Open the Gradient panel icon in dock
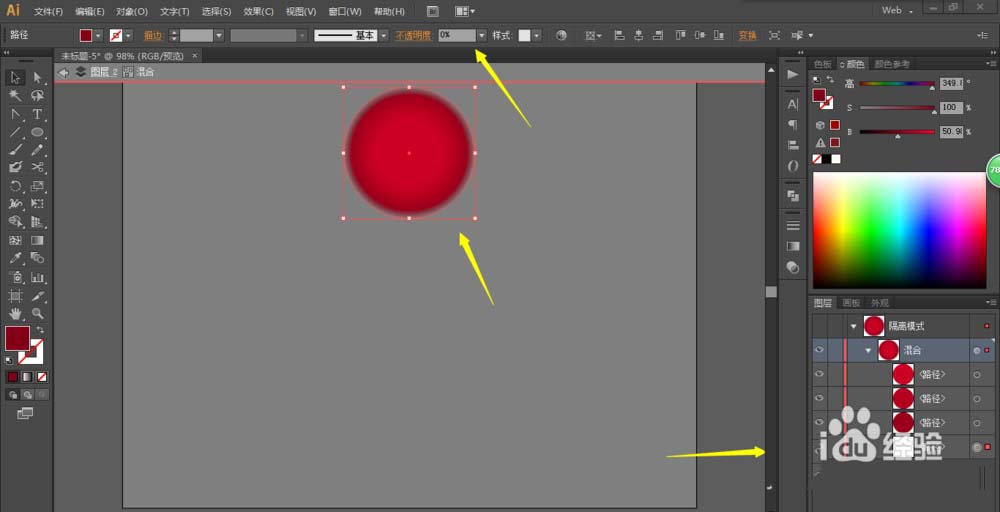Image resolution: width=1000 pixels, height=512 pixels. click(793, 246)
